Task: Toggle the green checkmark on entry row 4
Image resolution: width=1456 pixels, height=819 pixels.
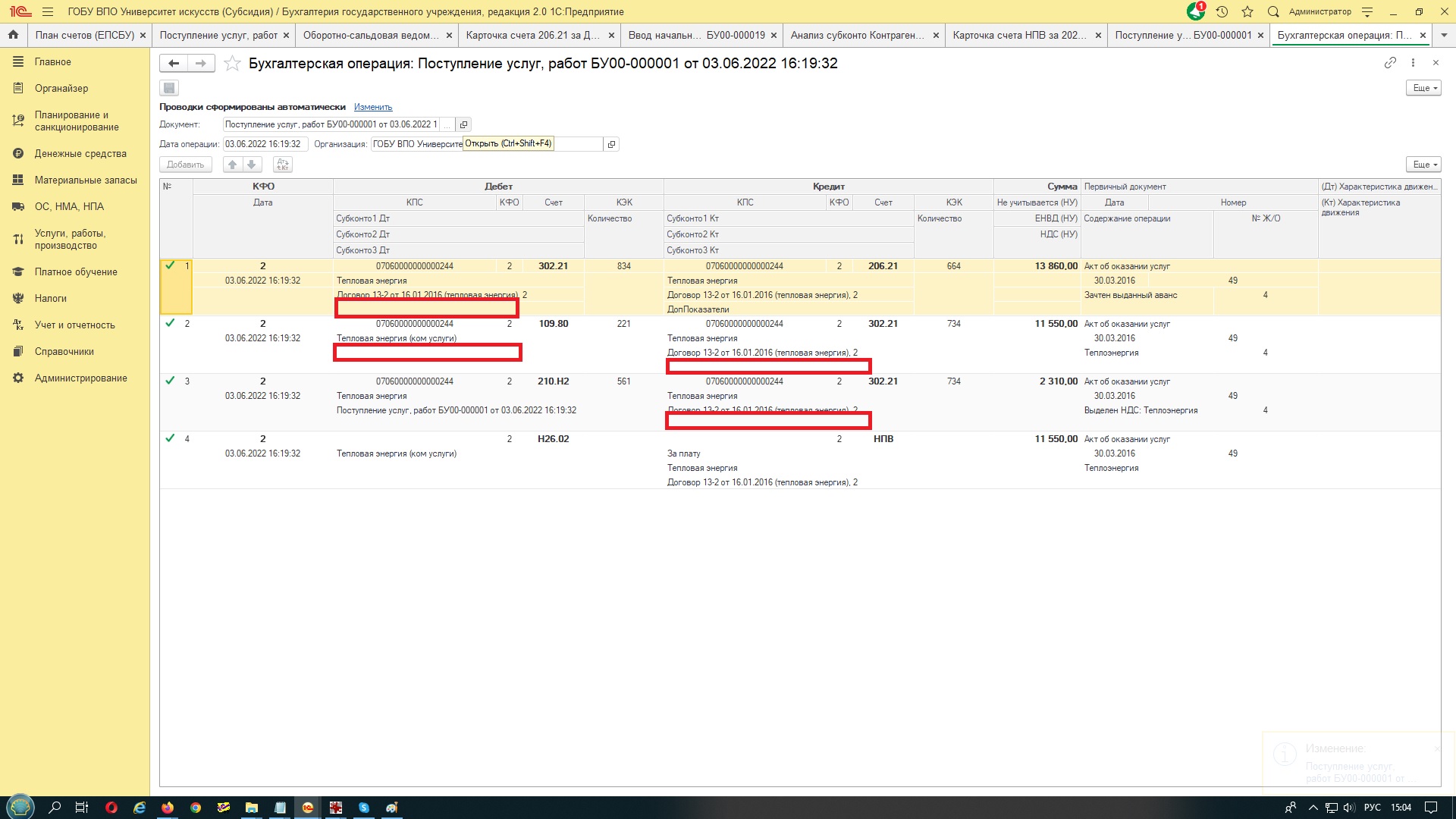Action: [x=170, y=438]
